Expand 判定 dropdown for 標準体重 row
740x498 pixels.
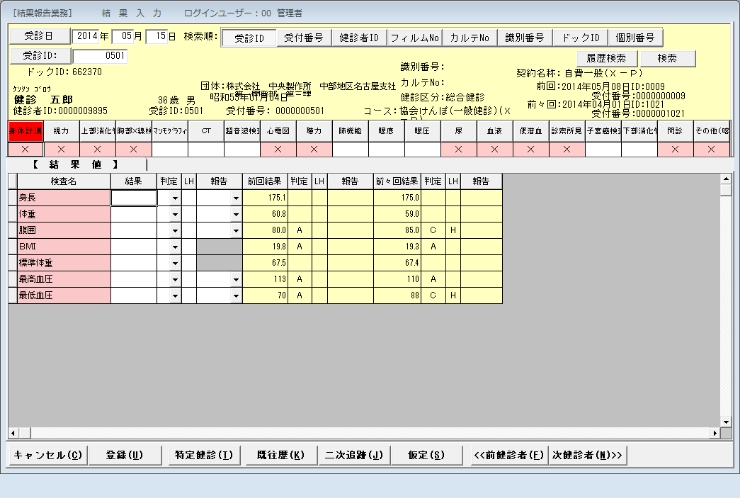pos(175,263)
